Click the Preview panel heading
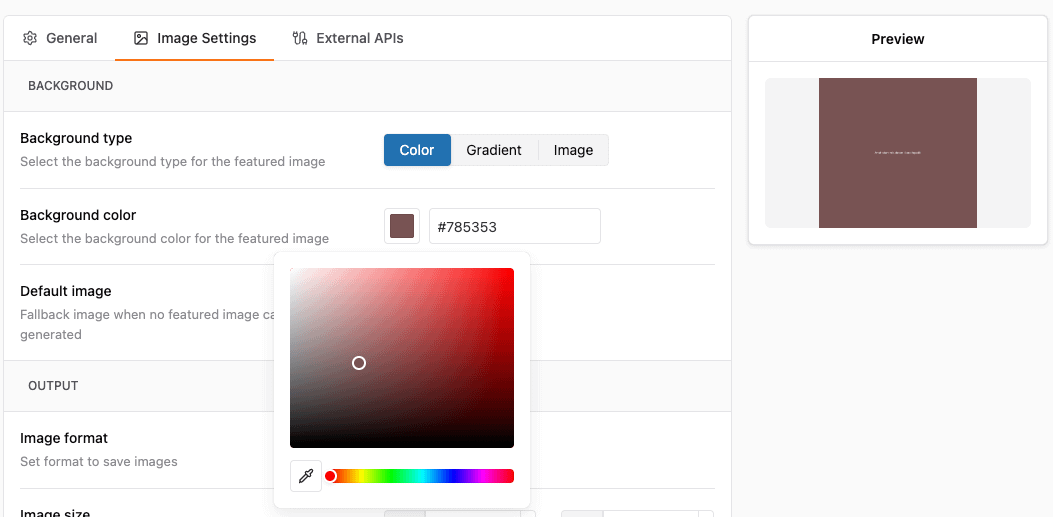The image size is (1053, 517). 897,39
